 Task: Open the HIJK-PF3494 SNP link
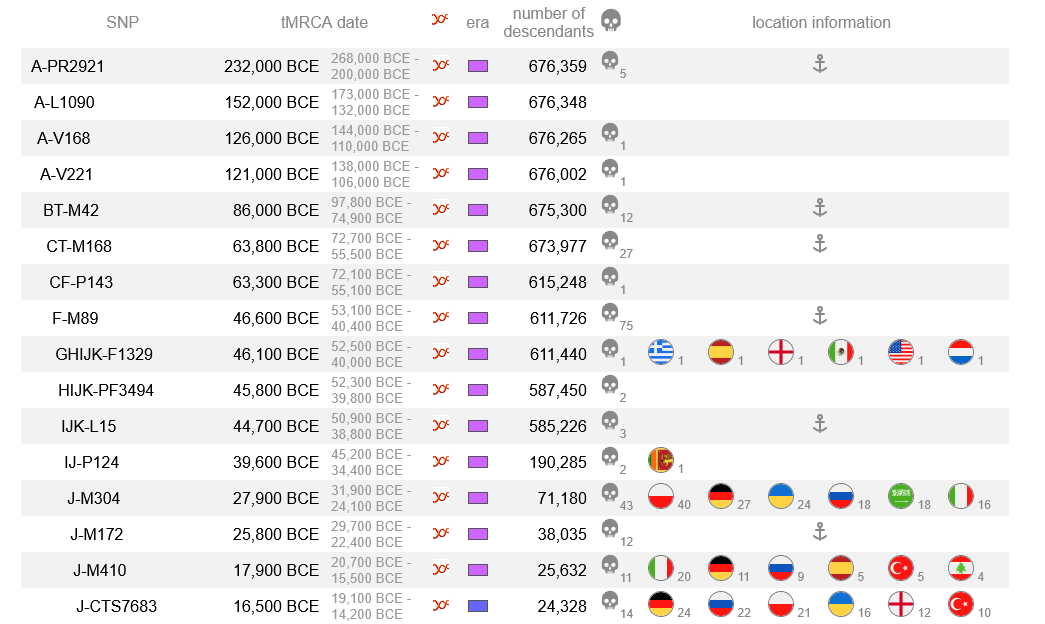[106, 390]
